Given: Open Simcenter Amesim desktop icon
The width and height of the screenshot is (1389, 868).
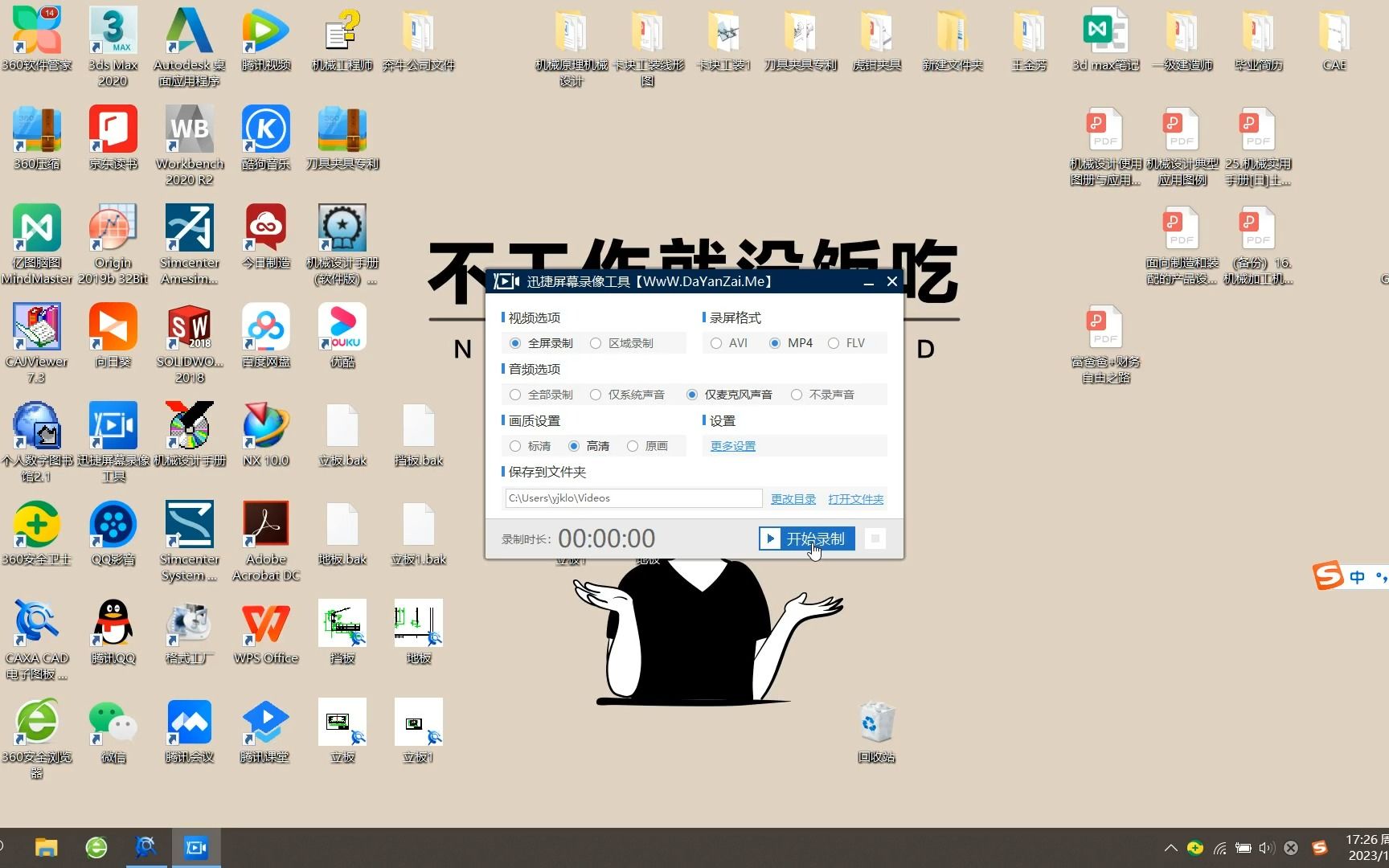Looking at the screenshot, I should click(190, 244).
